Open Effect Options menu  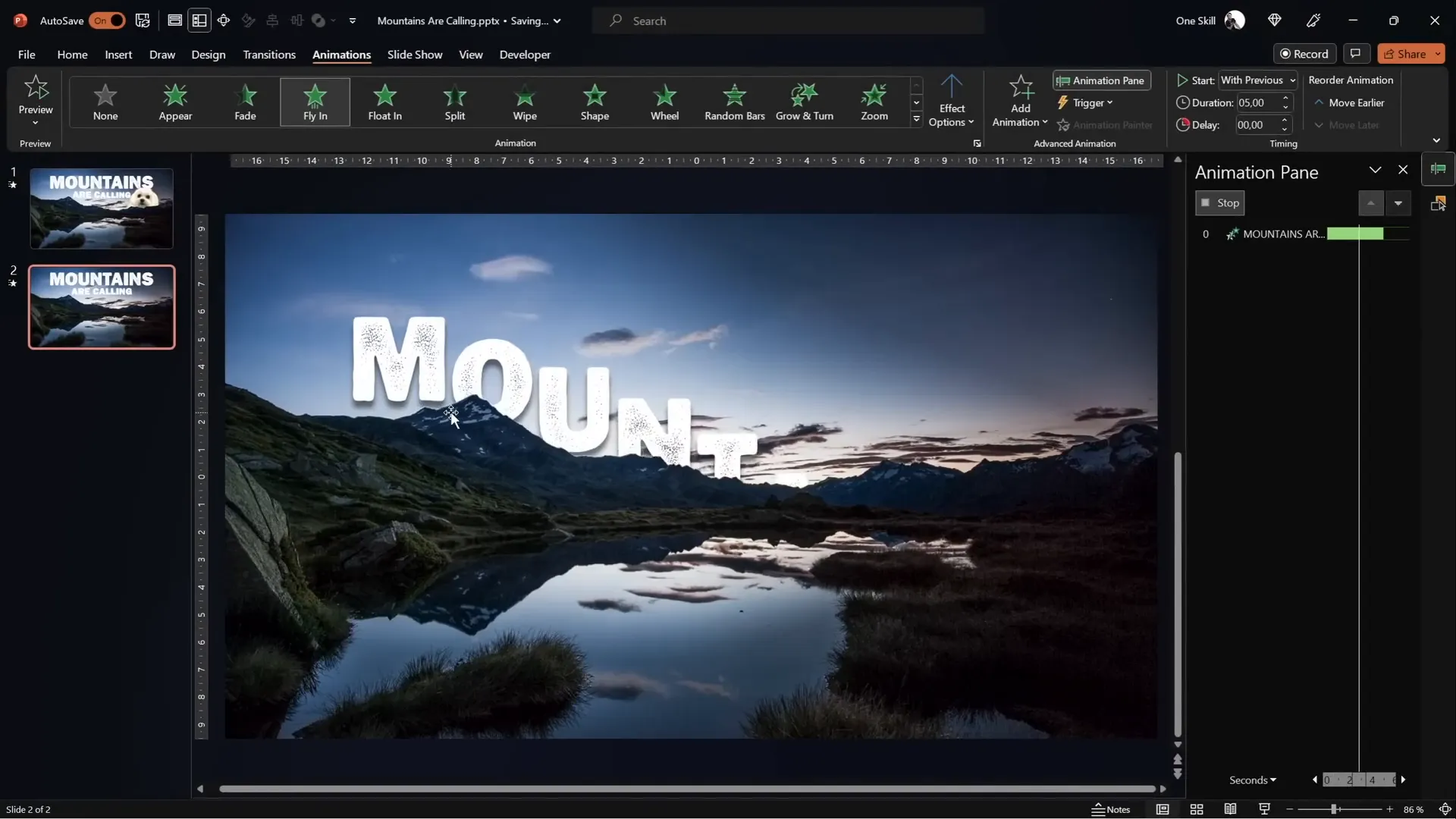pos(951,101)
